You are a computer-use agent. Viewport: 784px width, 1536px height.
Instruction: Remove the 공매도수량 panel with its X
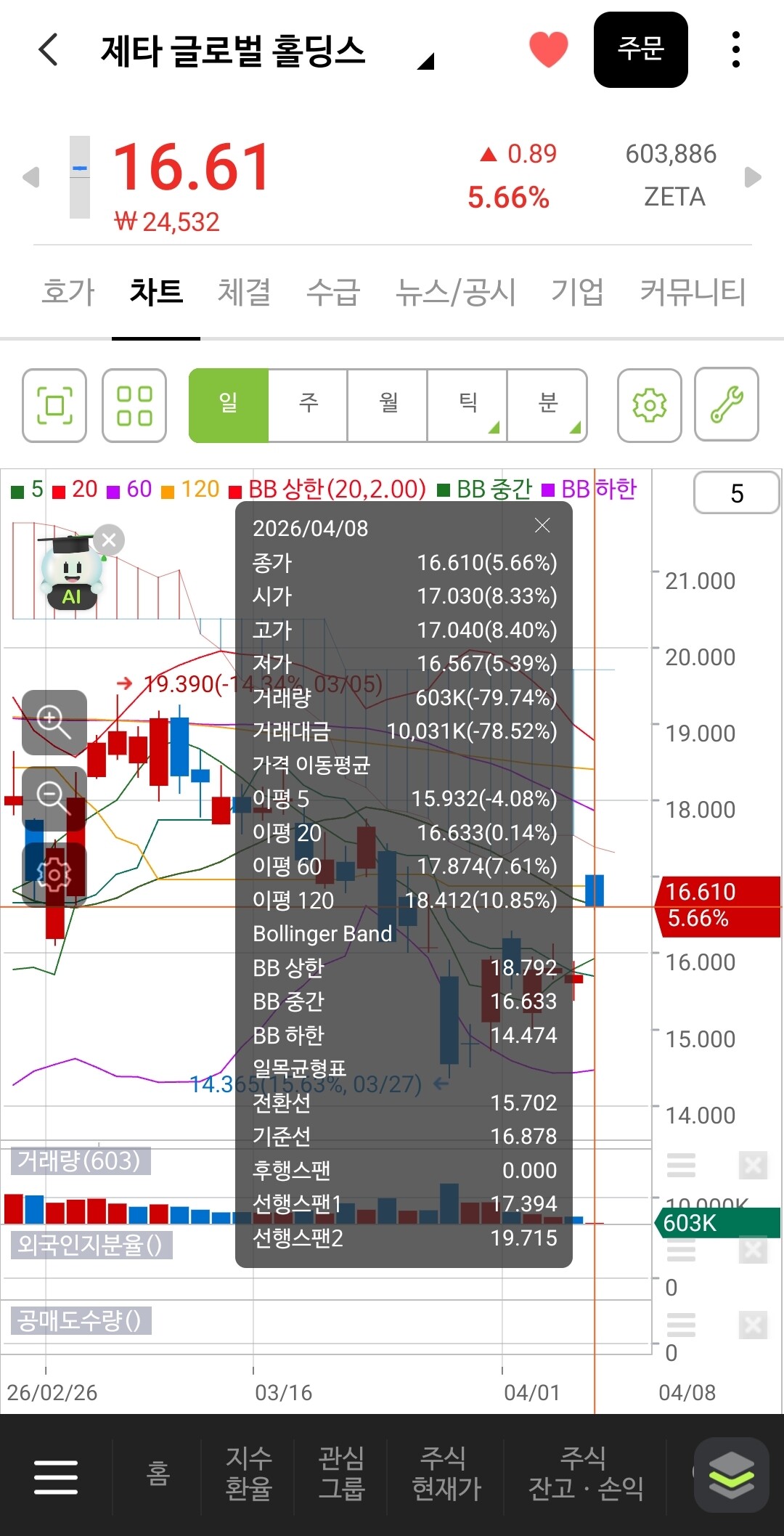point(753,1325)
